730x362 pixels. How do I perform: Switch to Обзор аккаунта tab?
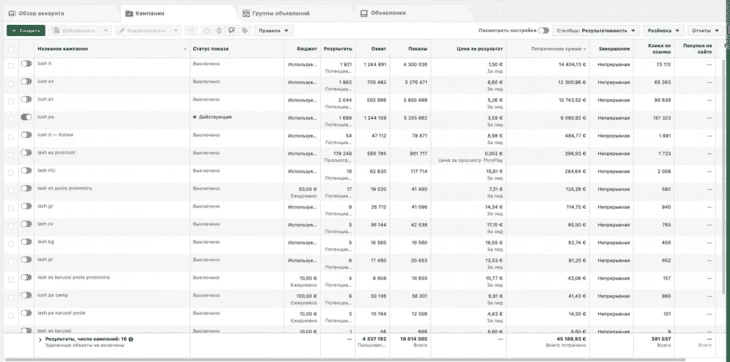click(60, 13)
